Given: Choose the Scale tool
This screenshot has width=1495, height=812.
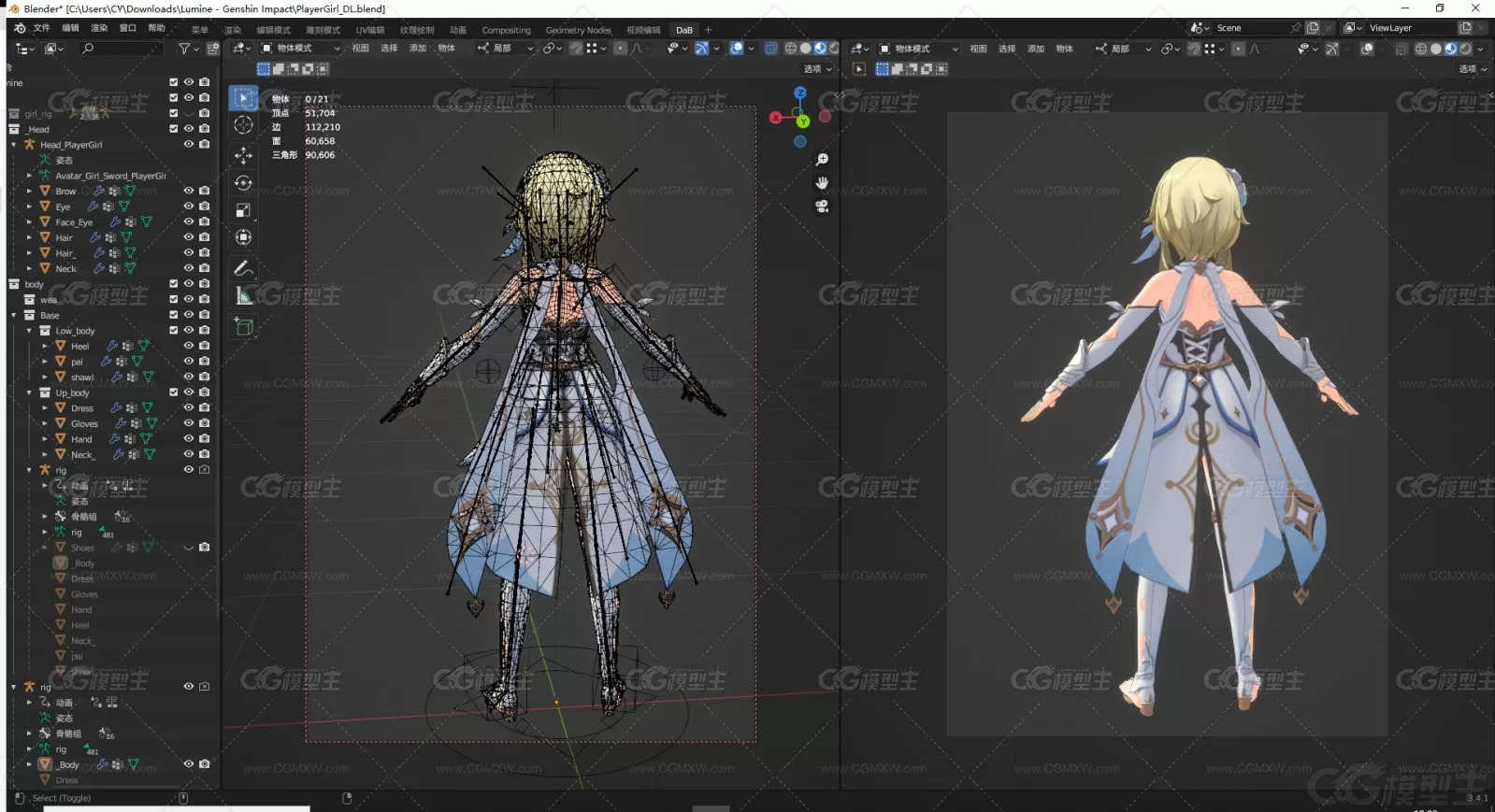Looking at the screenshot, I should tap(243, 210).
